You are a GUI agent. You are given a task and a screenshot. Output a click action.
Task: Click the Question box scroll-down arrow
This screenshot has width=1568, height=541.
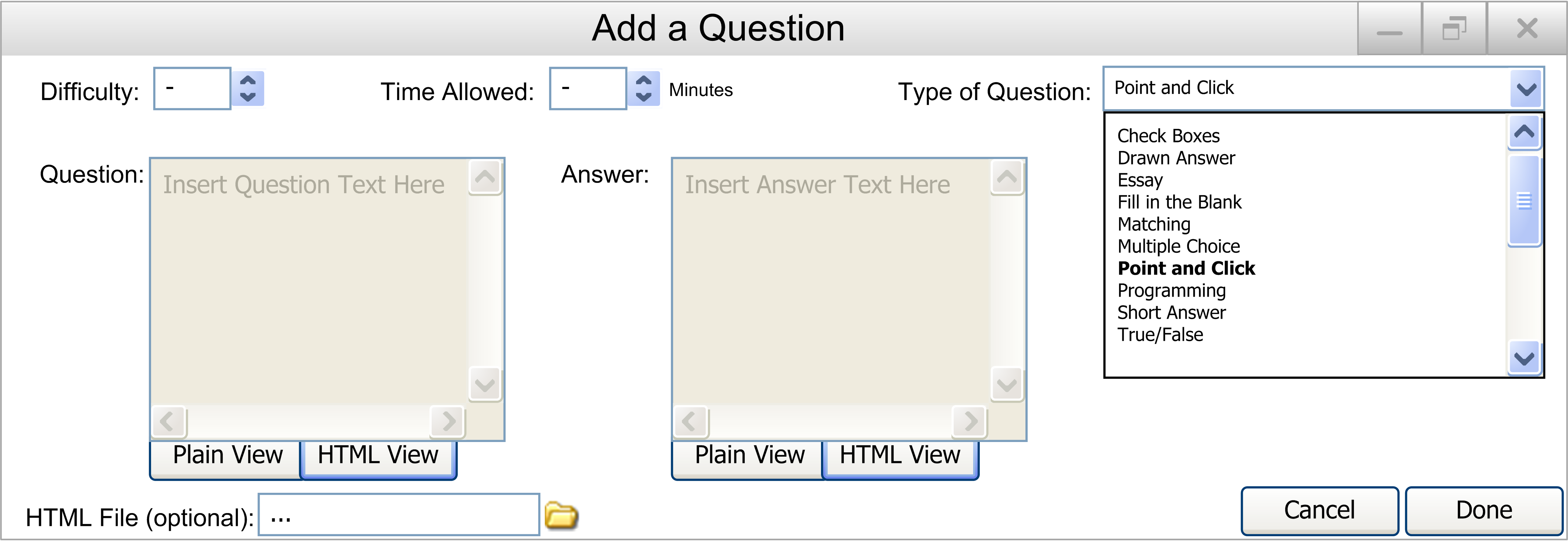coord(485,385)
